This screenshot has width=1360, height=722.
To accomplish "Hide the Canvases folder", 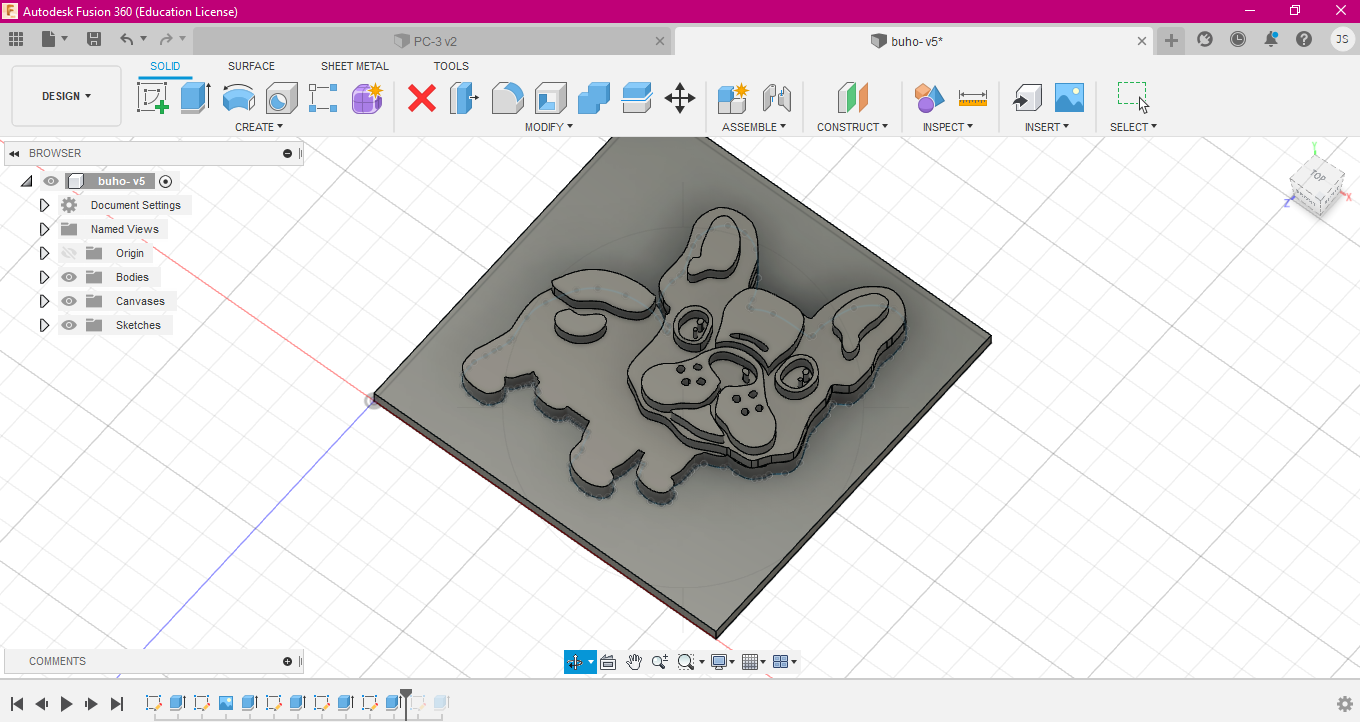I will (x=69, y=301).
